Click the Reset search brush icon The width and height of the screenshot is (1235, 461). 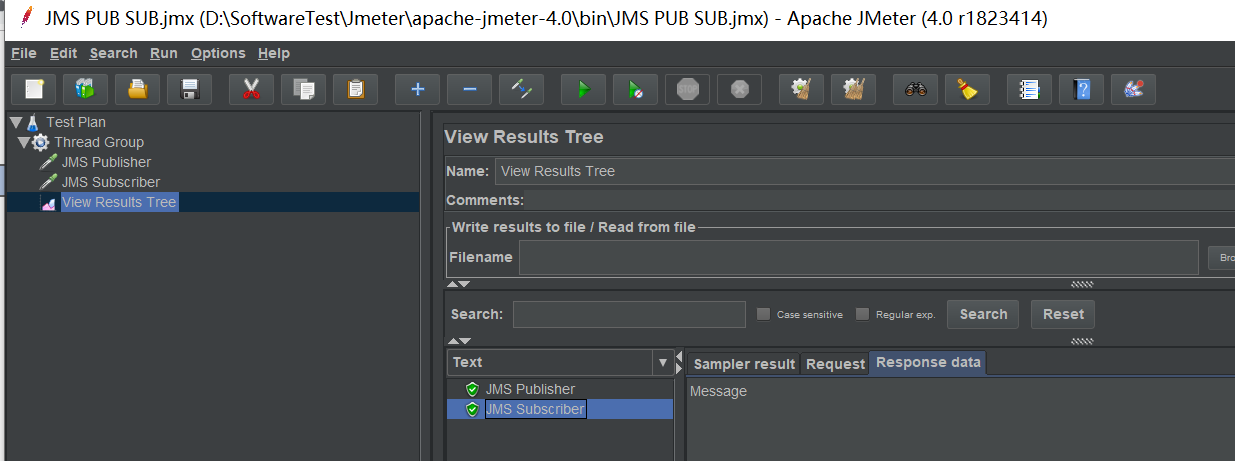coord(967,89)
